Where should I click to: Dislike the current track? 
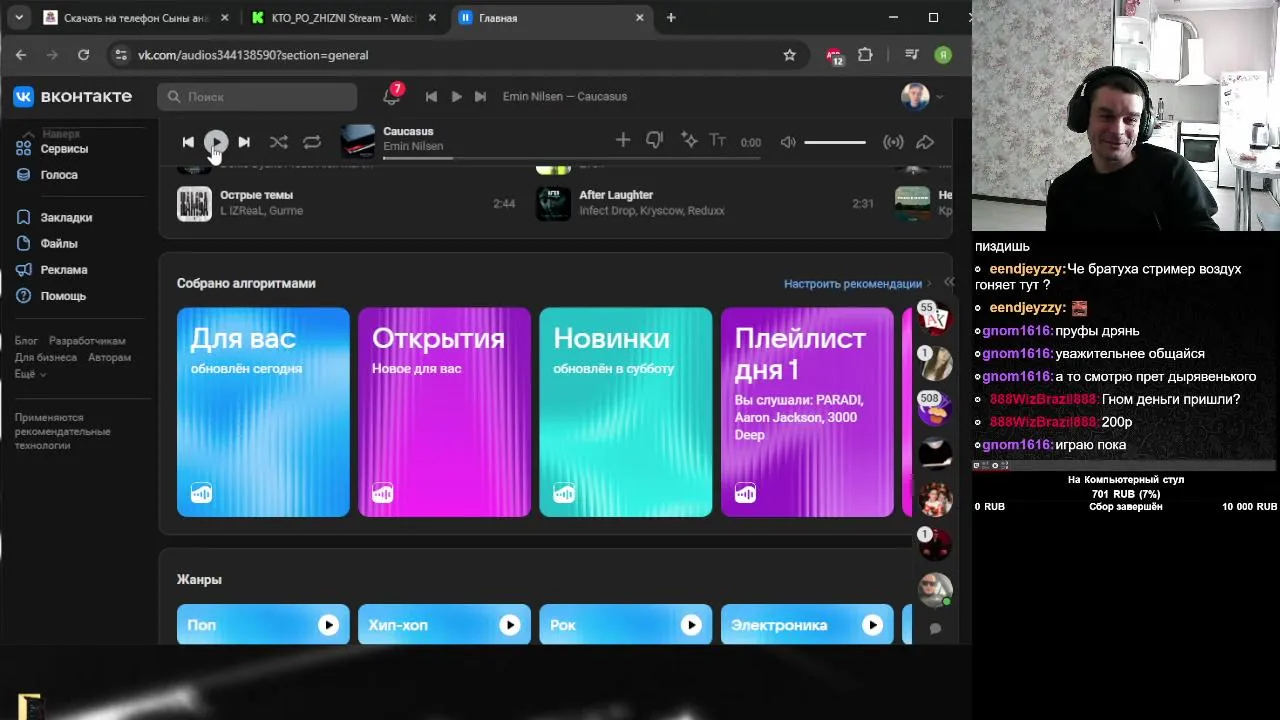[x=655, y=141]
